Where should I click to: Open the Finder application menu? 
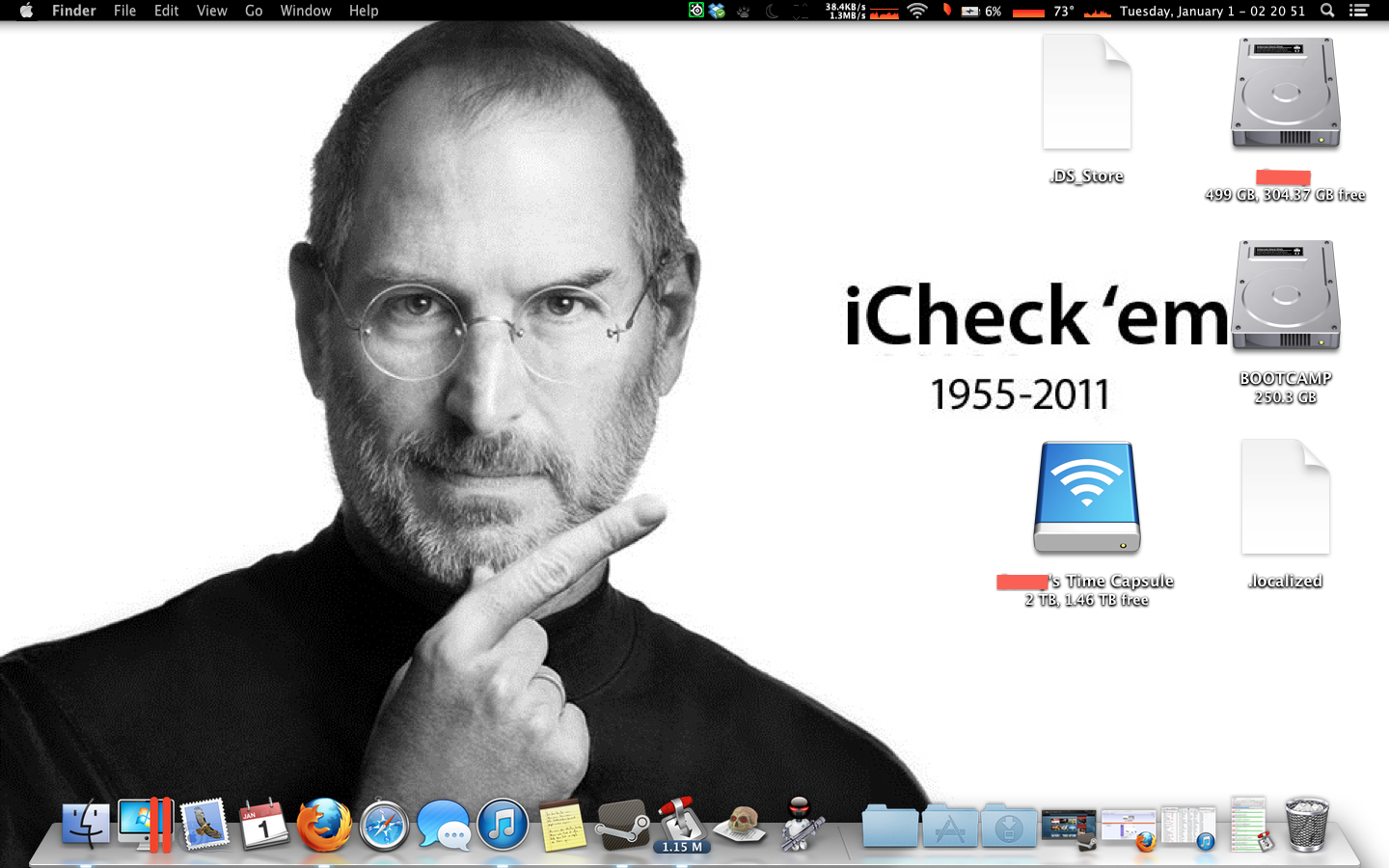point(74,11)
